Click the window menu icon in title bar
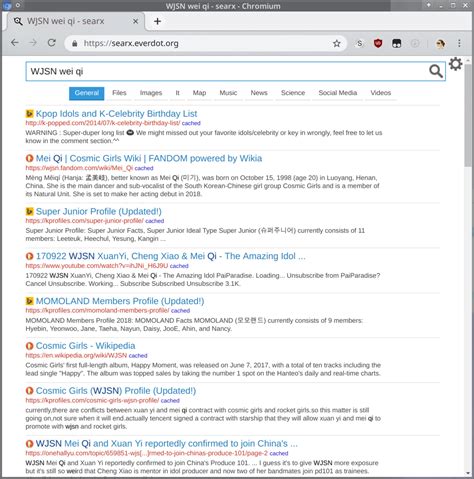Image resolution: width=474 pixels, height=479 pixels. pyautogui.click(x=7, y=5)
